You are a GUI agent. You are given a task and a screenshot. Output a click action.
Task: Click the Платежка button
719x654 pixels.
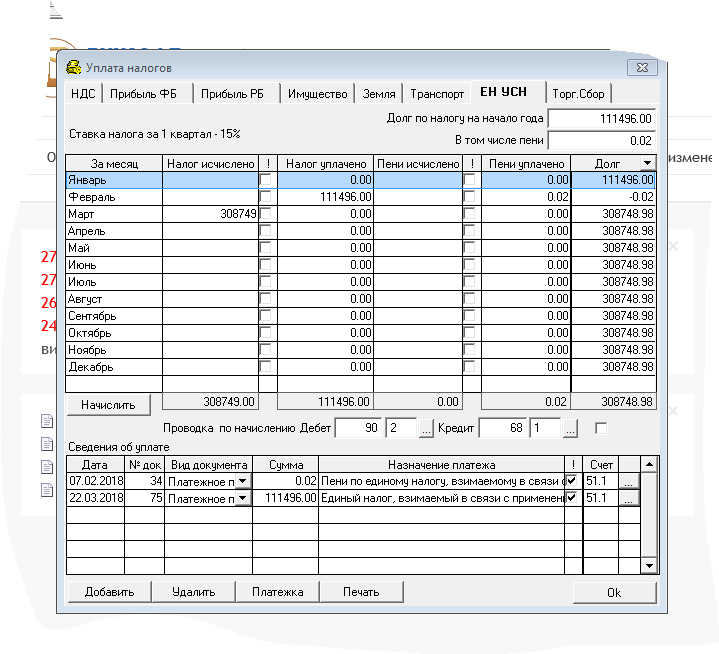277,591
